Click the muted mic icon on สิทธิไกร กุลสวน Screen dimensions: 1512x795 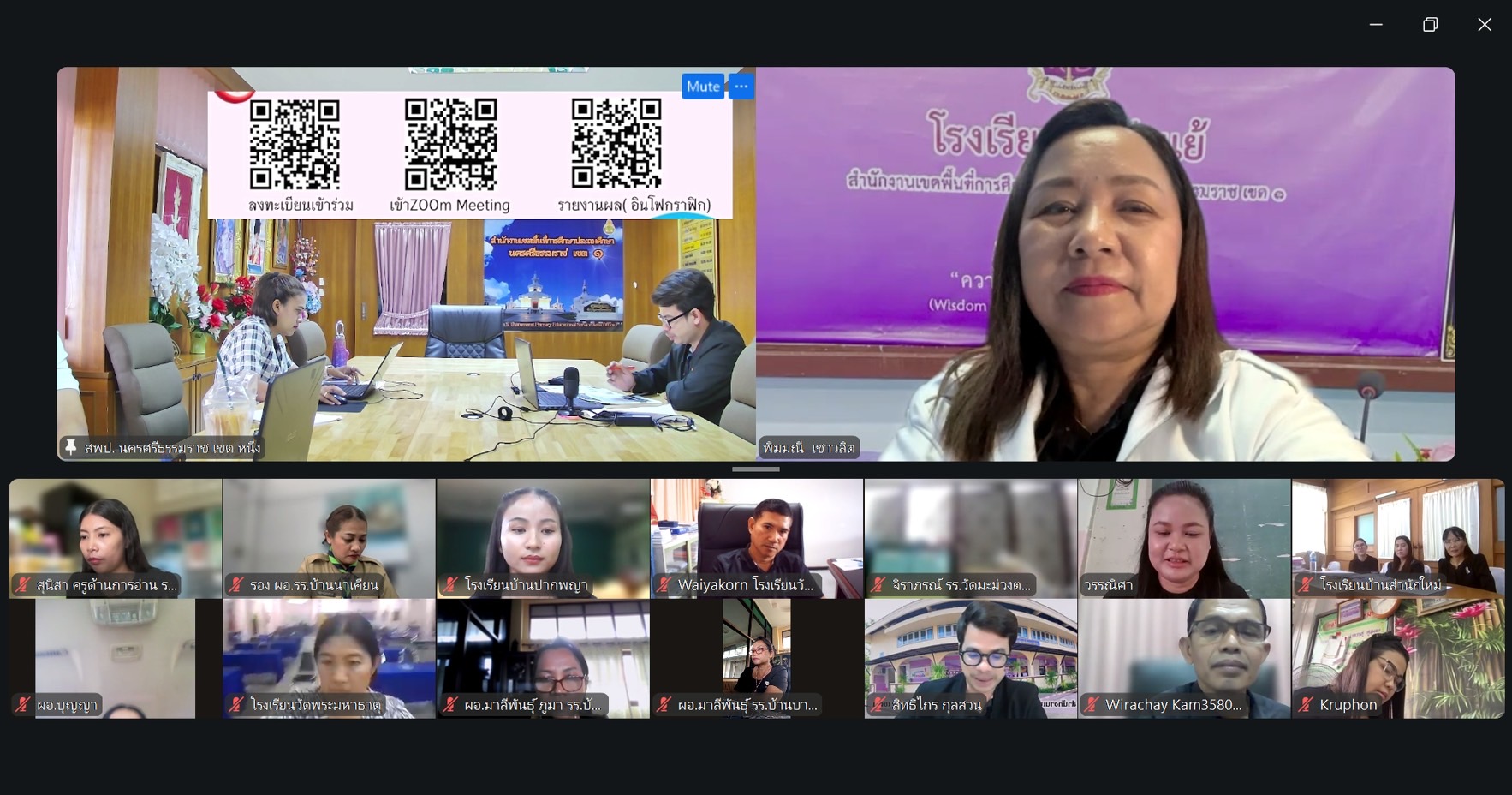click(x=878, y=705)
